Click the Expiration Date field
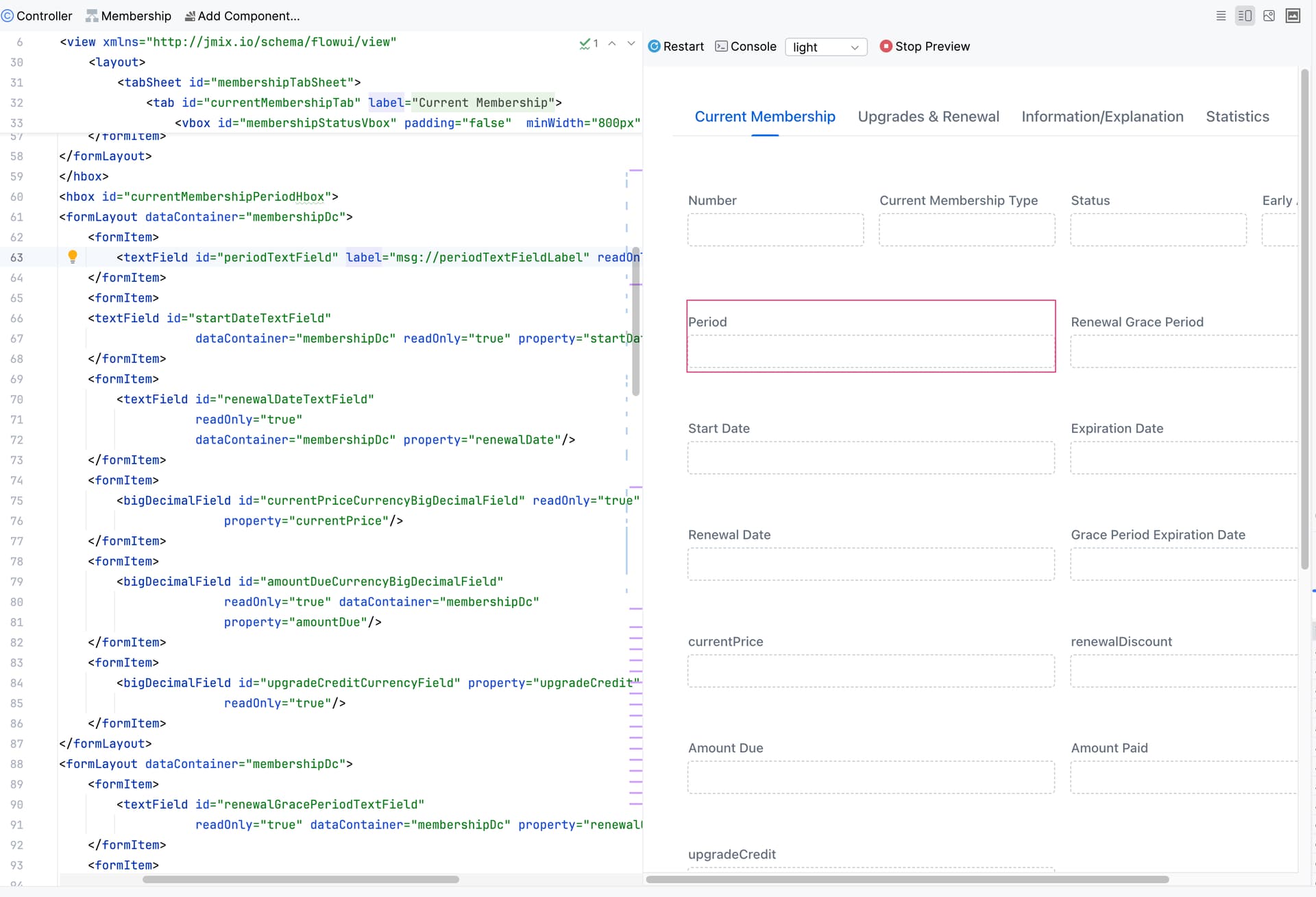This screenshot has height=897, width=1316. click(1184, 458)
